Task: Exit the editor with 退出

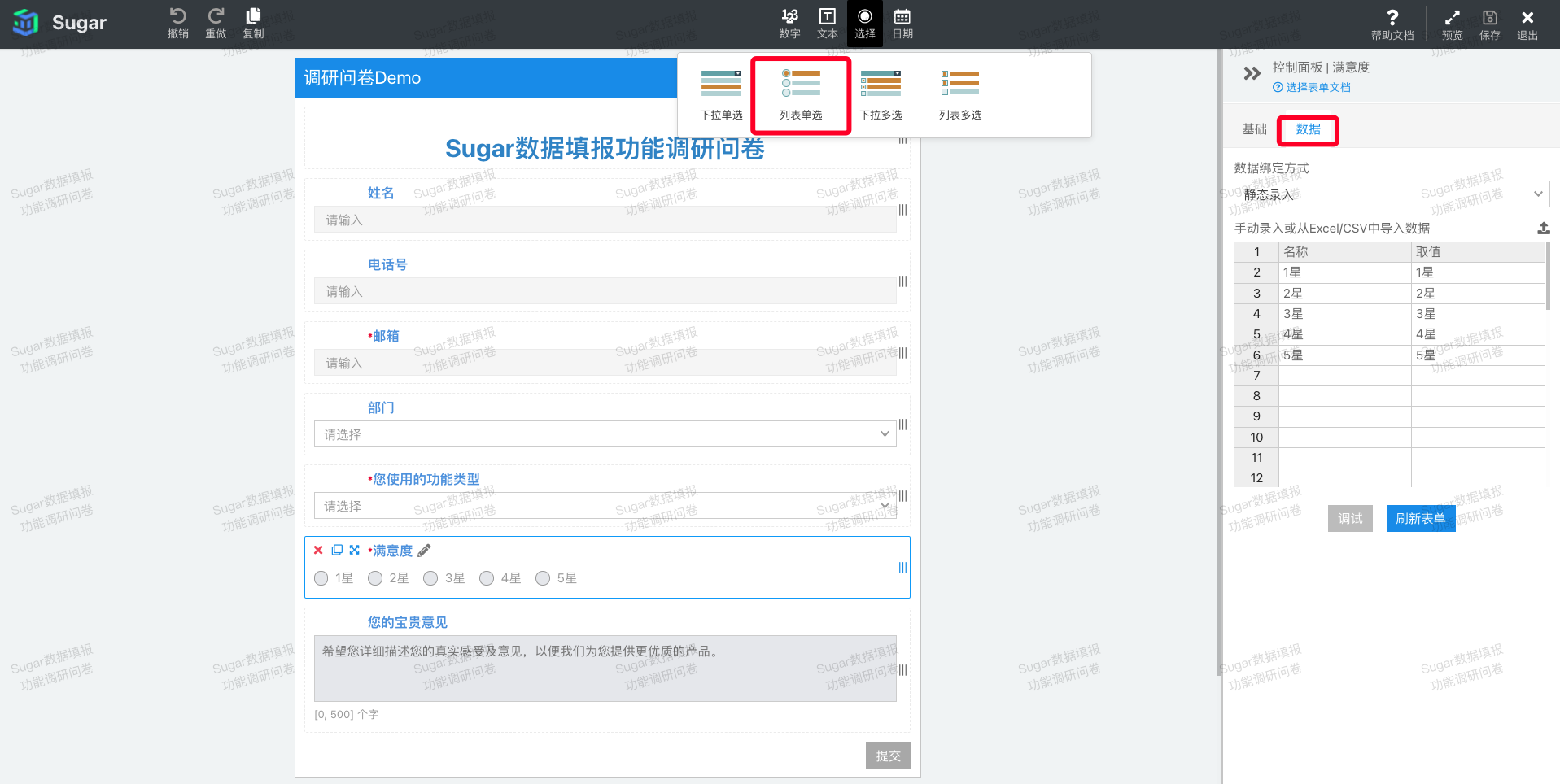Action: [x=1527, y=24]
